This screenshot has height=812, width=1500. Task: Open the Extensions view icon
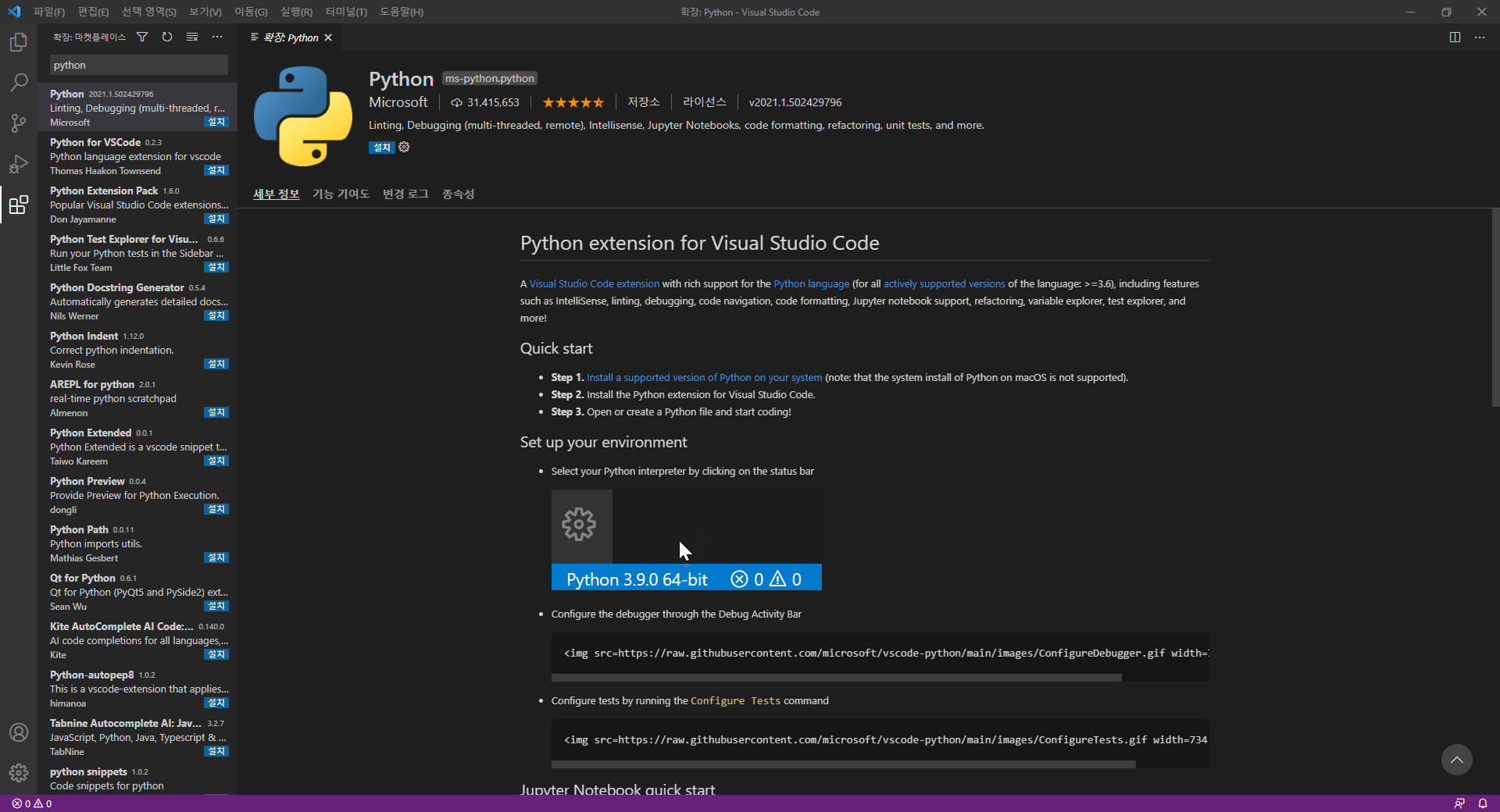[x=19, y=205]
